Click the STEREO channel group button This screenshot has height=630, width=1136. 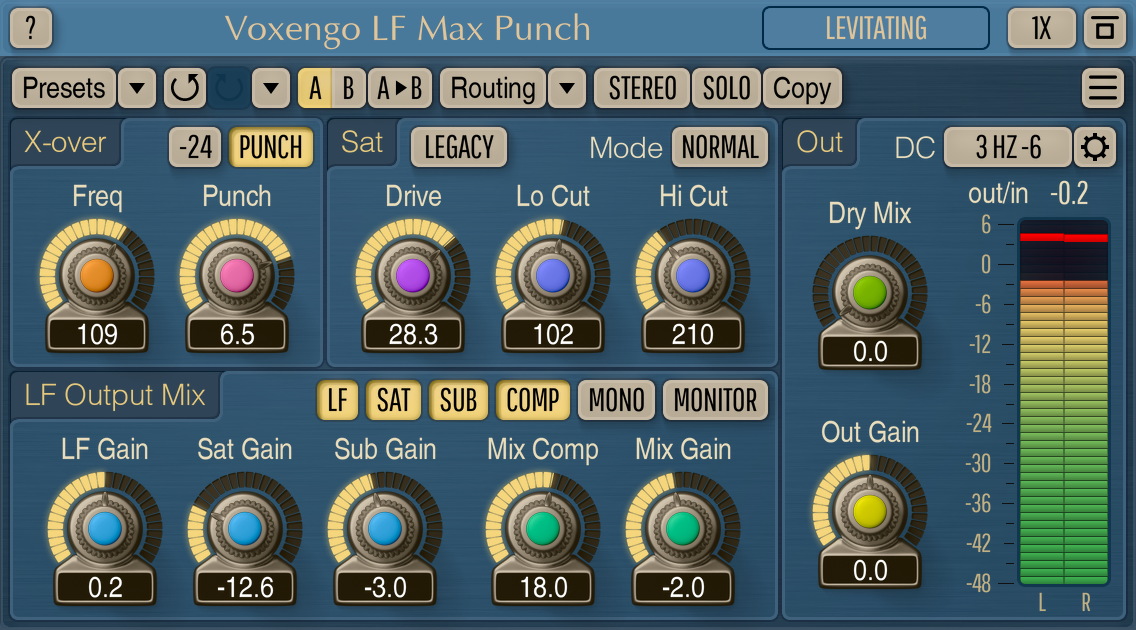[x=642, y=88]
